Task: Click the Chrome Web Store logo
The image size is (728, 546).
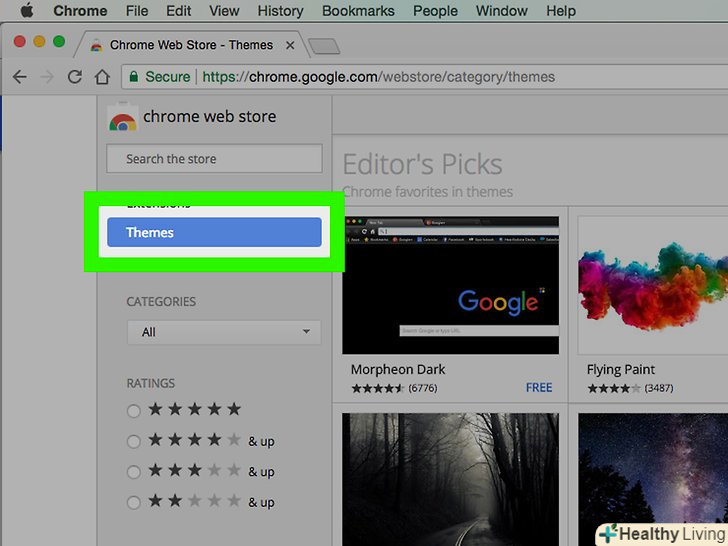Action: point(123,117)
